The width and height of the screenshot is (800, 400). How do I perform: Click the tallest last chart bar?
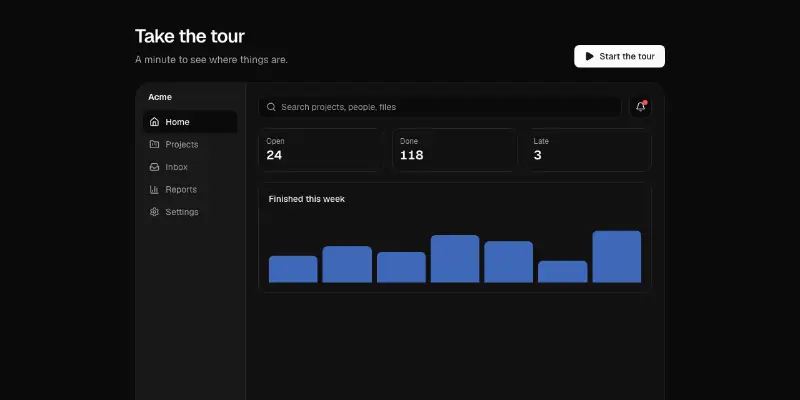[616, 257]
